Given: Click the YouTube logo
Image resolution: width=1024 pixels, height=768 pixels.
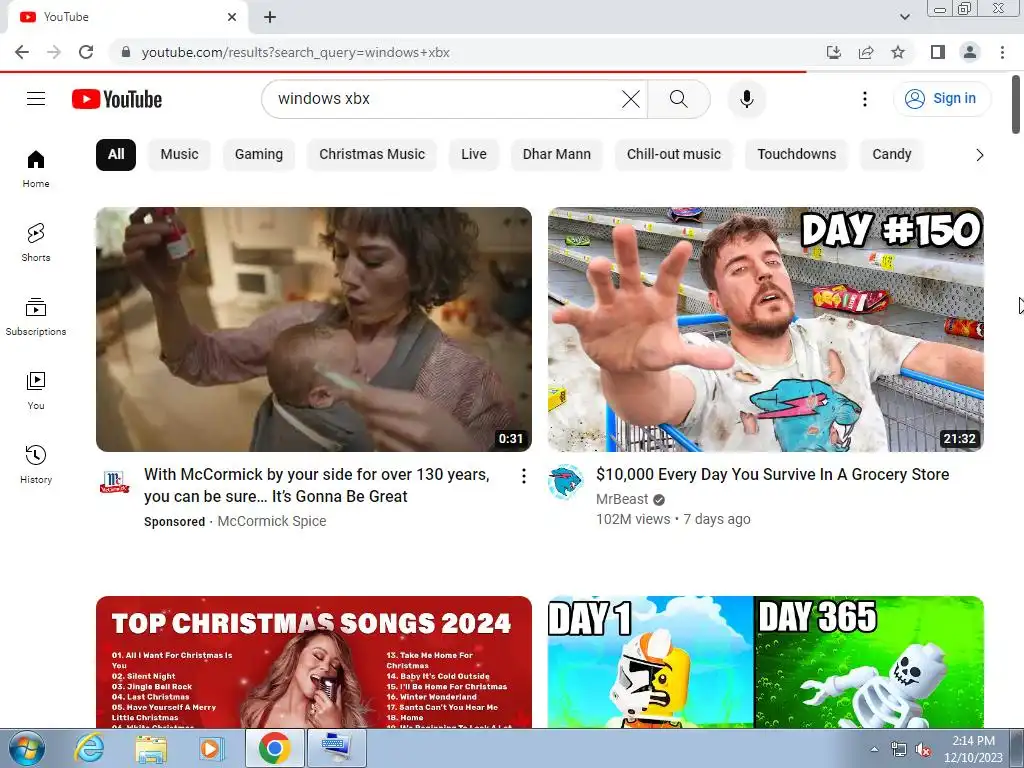Looking at the screenshot, I should (117, 99).
